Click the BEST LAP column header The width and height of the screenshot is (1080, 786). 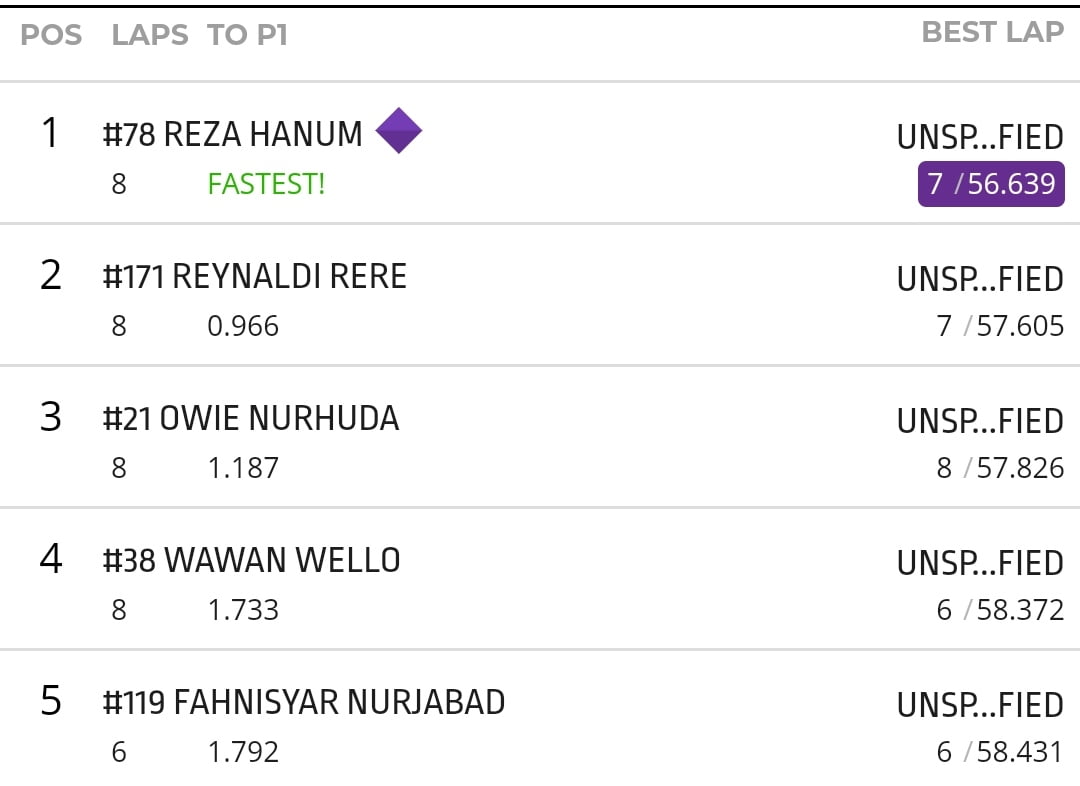point(992,33)
